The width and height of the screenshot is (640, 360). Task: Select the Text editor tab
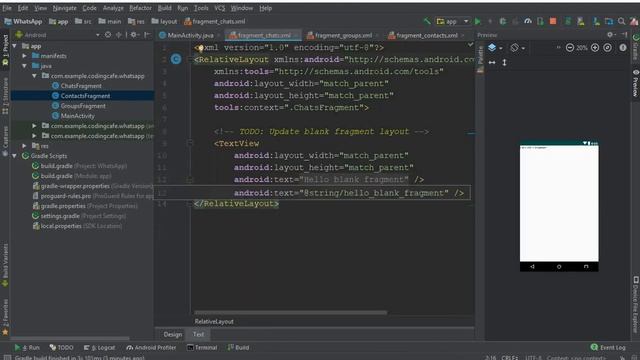(x=198, y=334)
